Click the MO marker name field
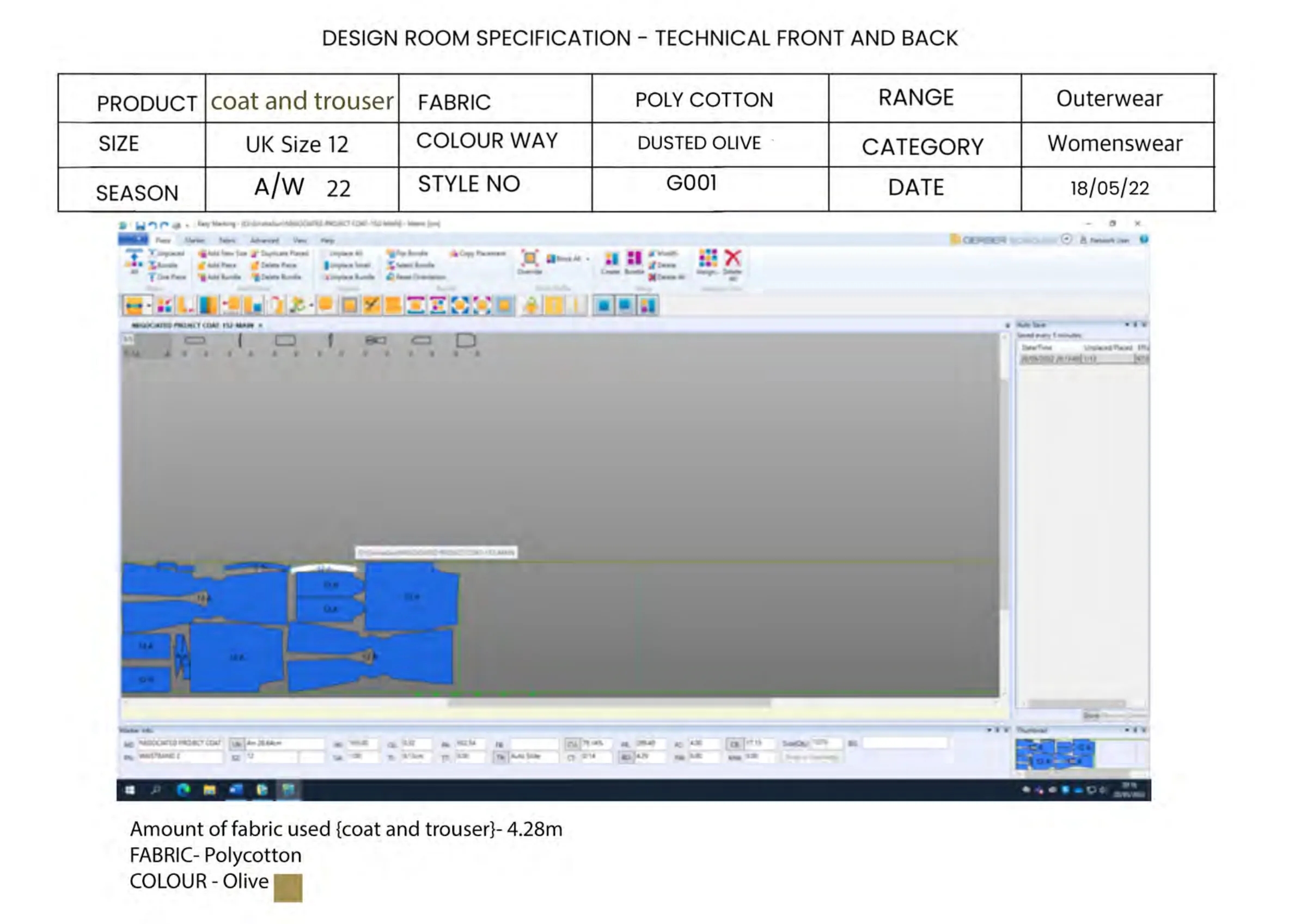Screen dimensions: 1307x924 [179, 744]
